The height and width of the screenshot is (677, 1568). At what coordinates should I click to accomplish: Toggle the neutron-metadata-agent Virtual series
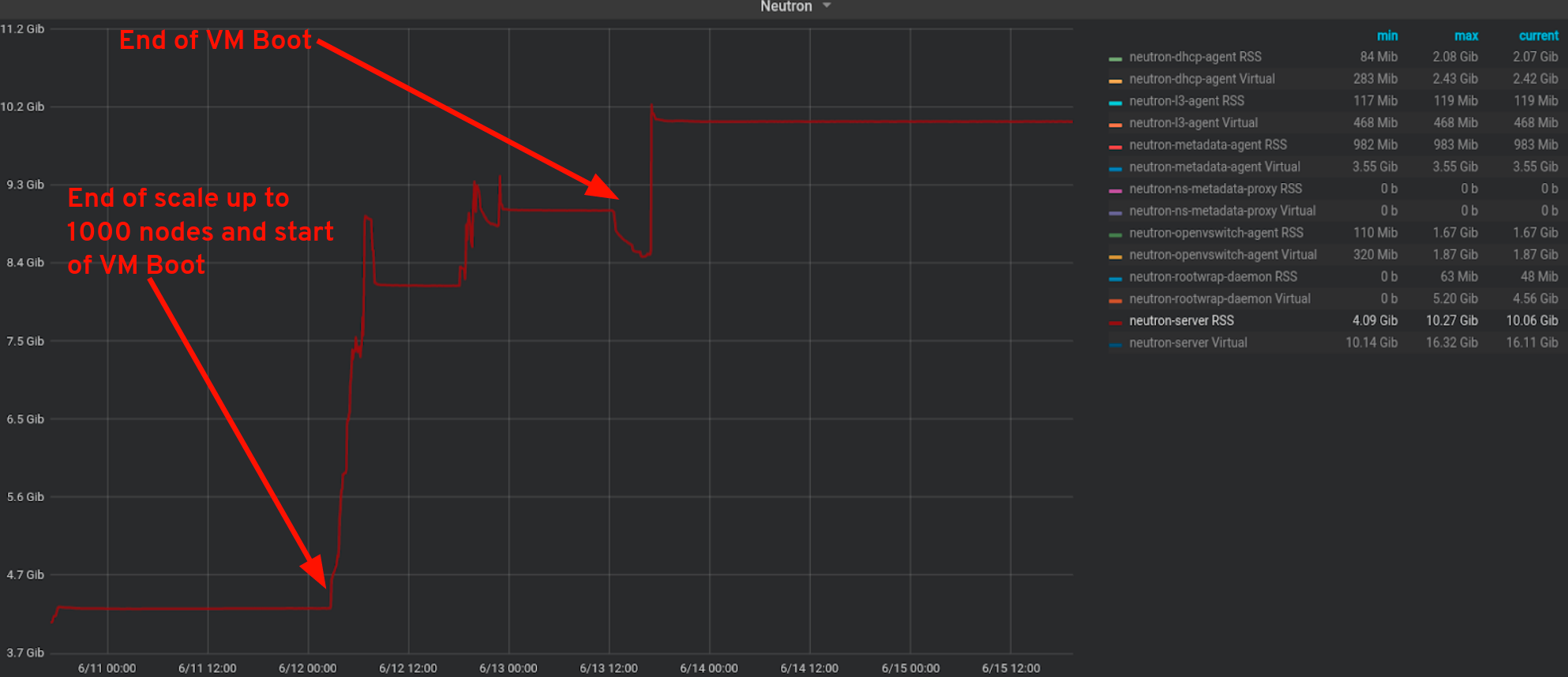1214,167
